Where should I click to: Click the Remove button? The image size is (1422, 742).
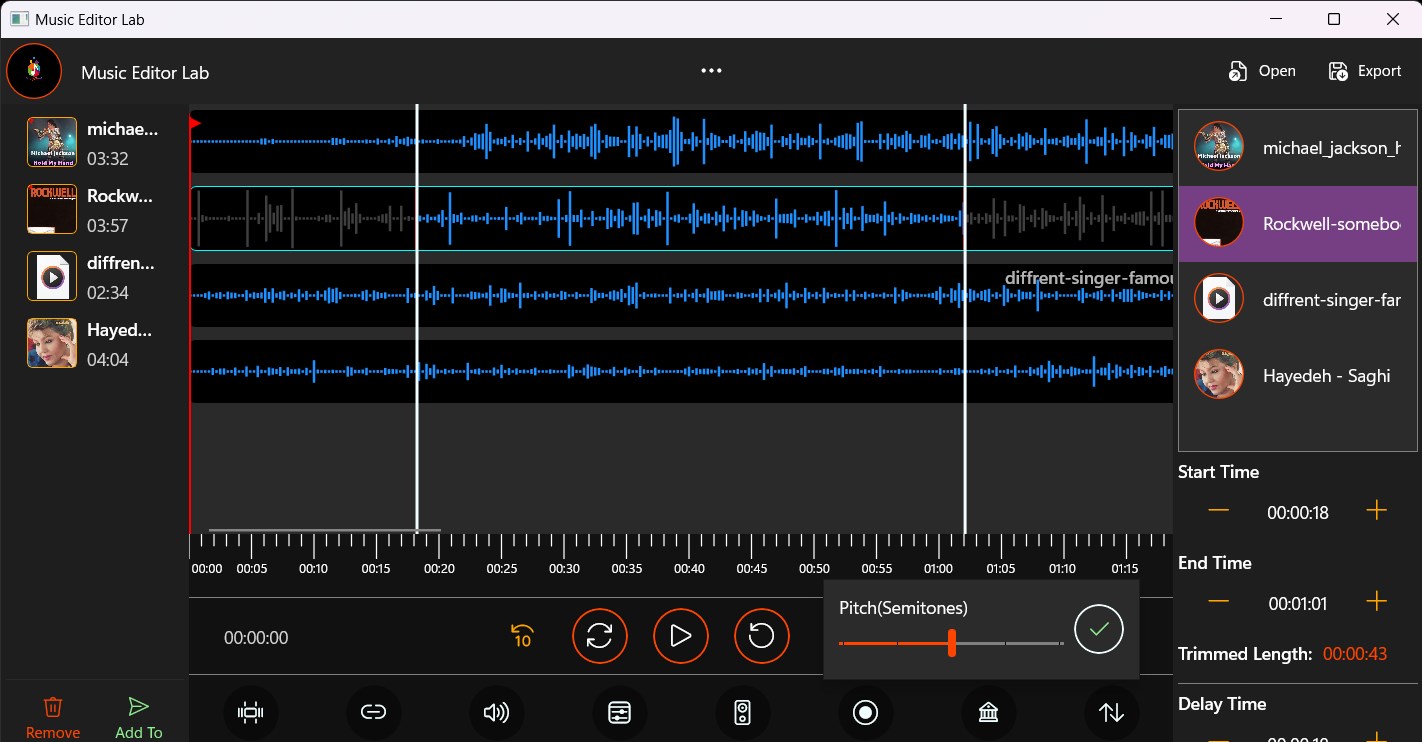pyautogui.click(x=53, y=716)
